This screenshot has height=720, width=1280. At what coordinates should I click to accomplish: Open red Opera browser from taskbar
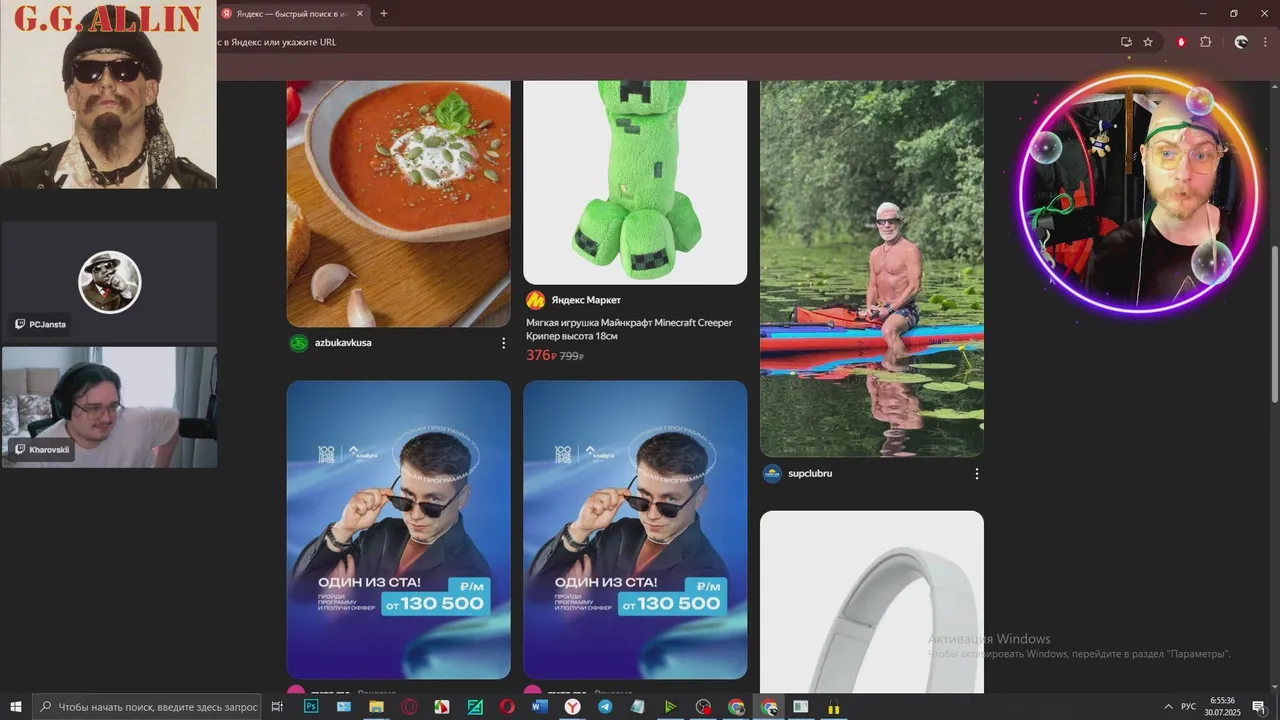click(x=507, y=706)
